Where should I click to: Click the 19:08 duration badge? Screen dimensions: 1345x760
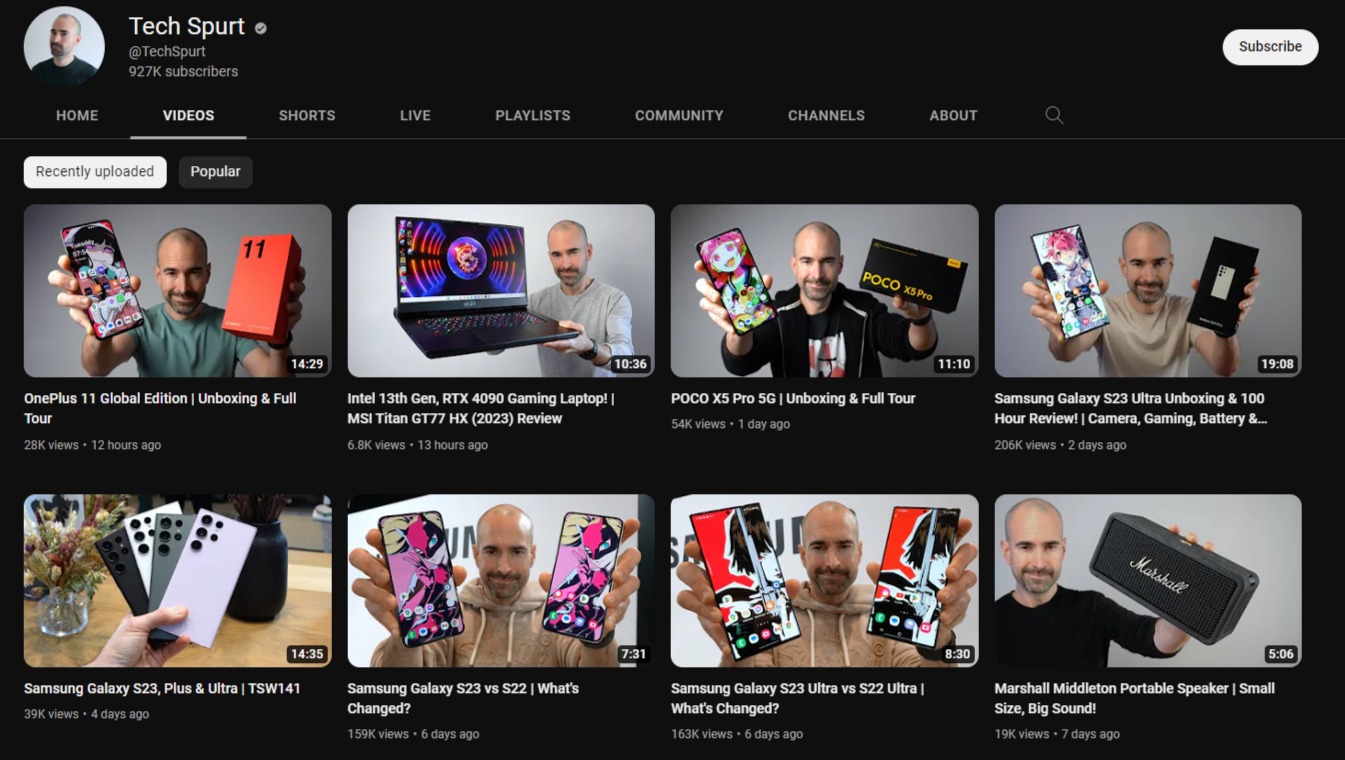pyautogui.click(x=1277, y=364)
